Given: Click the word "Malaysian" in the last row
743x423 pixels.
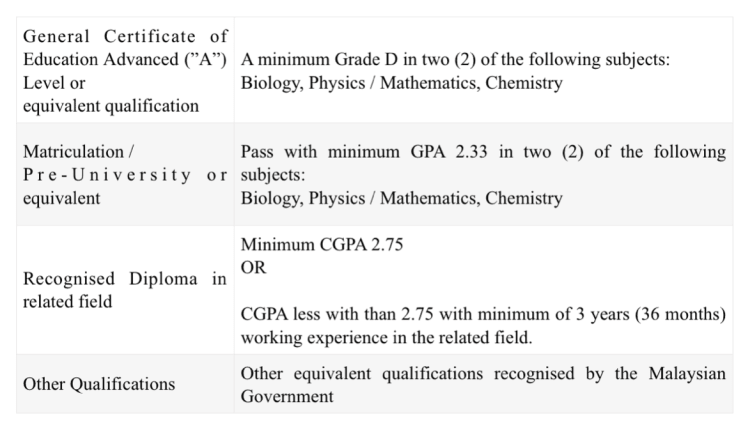Looking at the screenshot, I should coord(687,373).
